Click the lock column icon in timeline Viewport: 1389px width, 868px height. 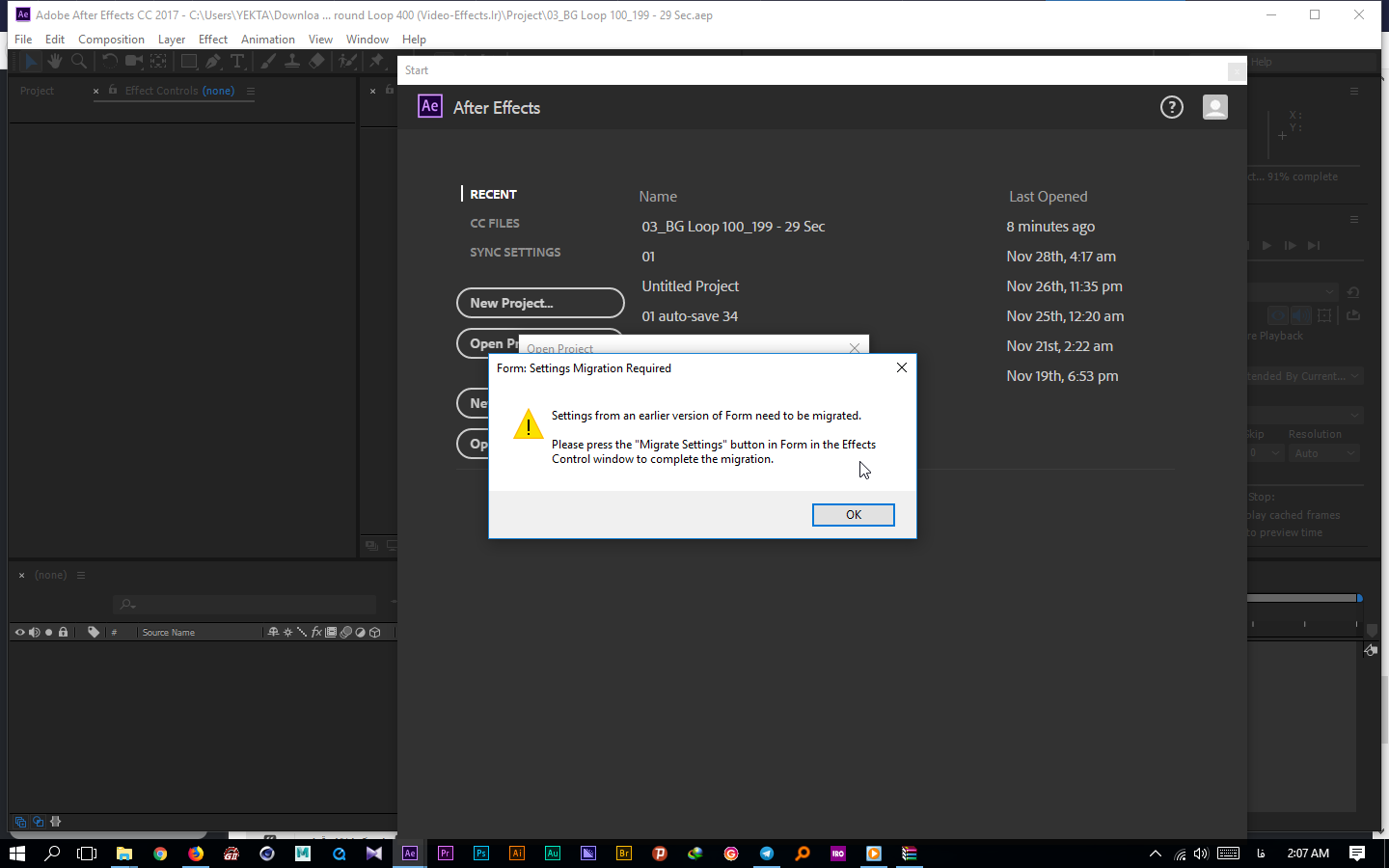point(64,633)
